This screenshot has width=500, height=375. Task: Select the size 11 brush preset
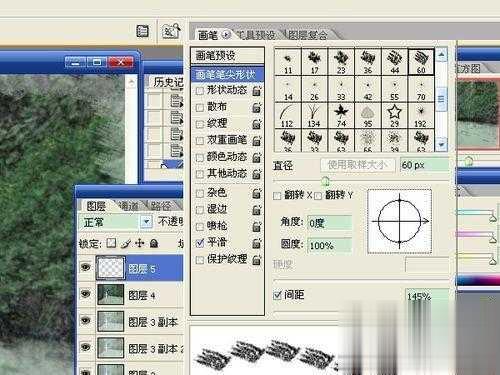coord(288,62)
